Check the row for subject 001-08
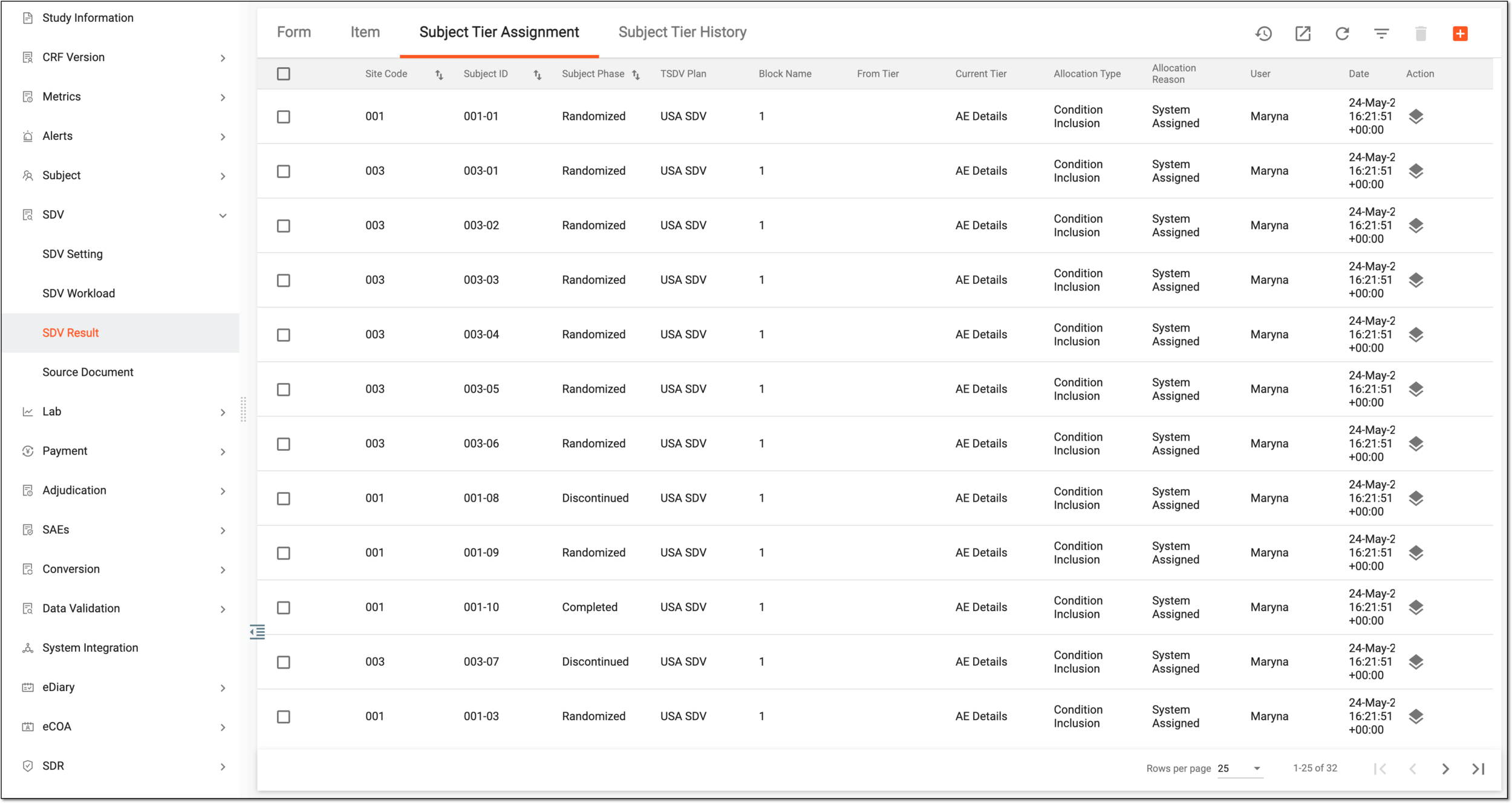1512x803 pixels. coord(283,499)
